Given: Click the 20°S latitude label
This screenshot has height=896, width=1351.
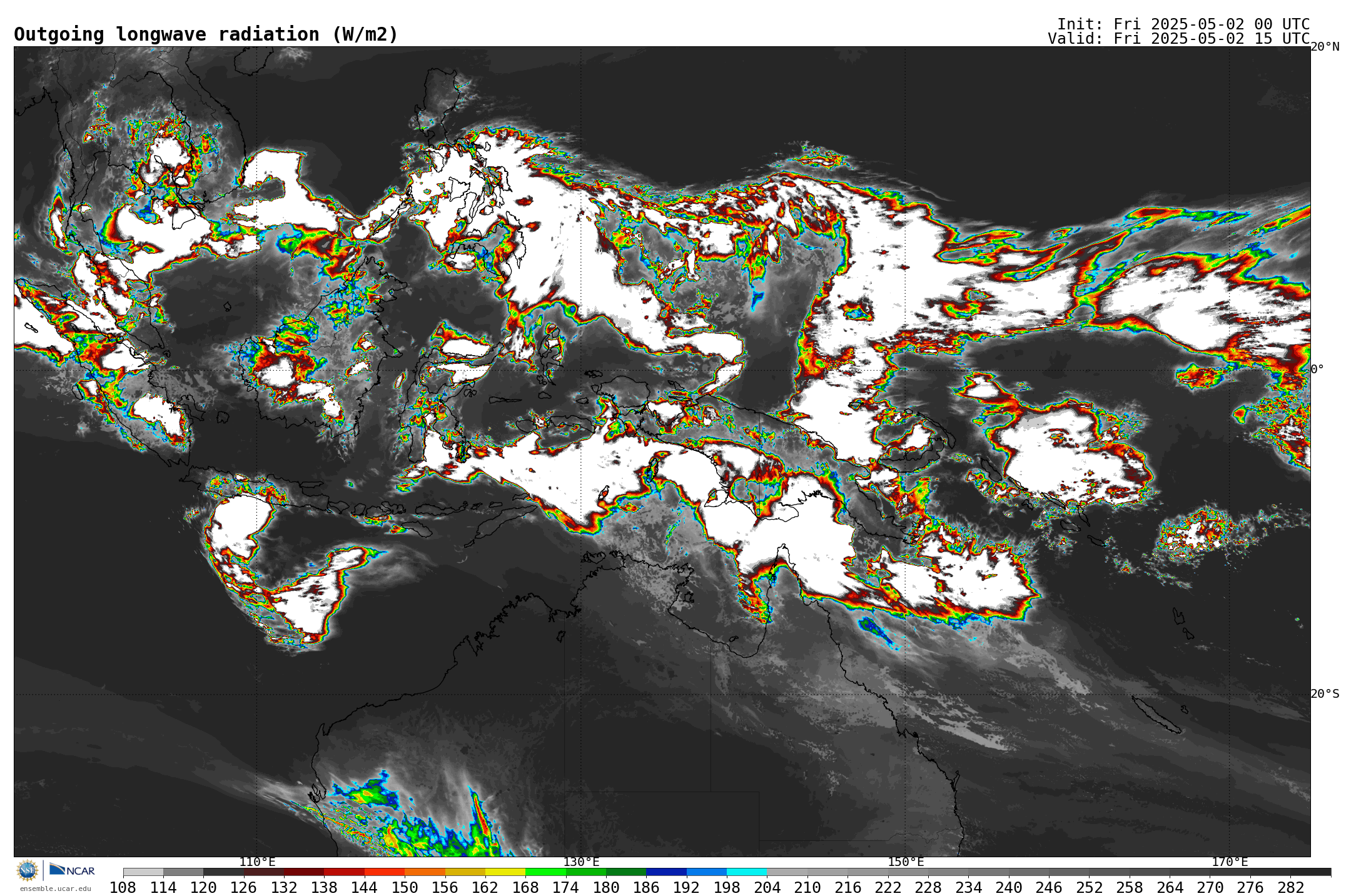Looking at the screenshot, I should pyautogui.click(x=1325, y=694).
